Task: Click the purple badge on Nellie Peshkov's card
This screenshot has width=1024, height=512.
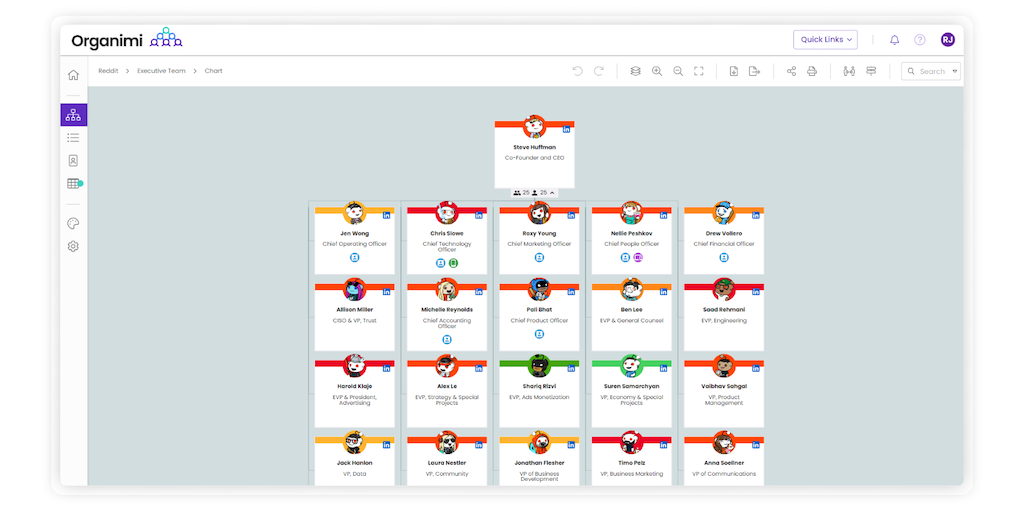Action: [x=638, y=258]
